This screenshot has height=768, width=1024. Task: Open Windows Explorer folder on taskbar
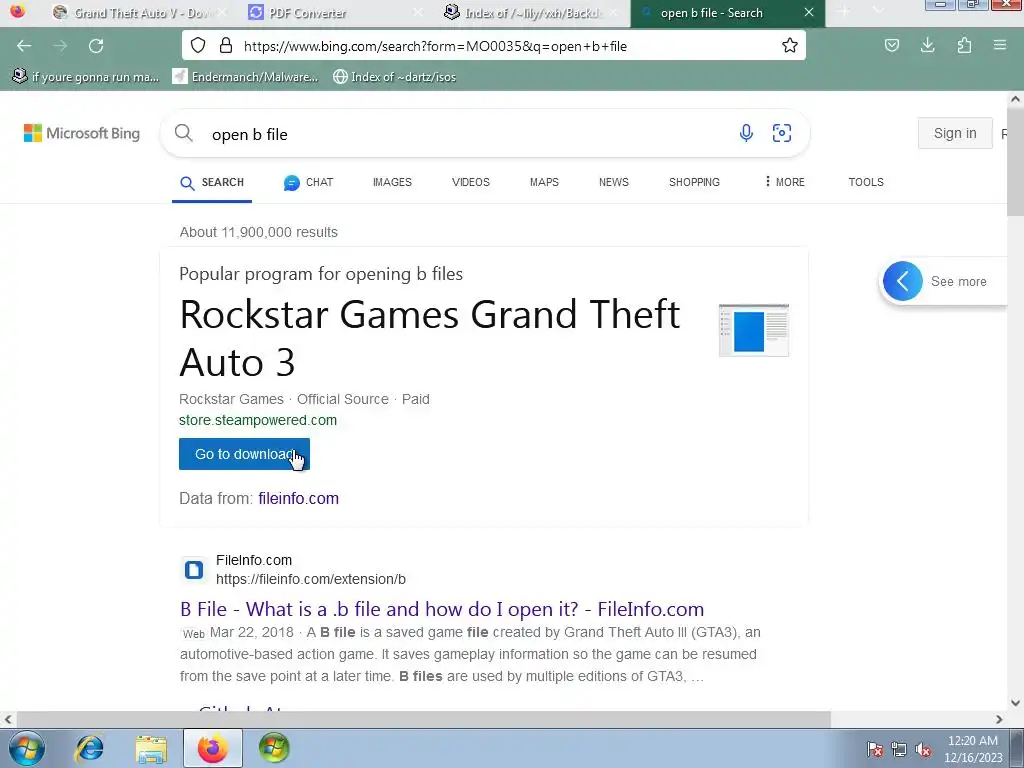[x=151, y=748]
